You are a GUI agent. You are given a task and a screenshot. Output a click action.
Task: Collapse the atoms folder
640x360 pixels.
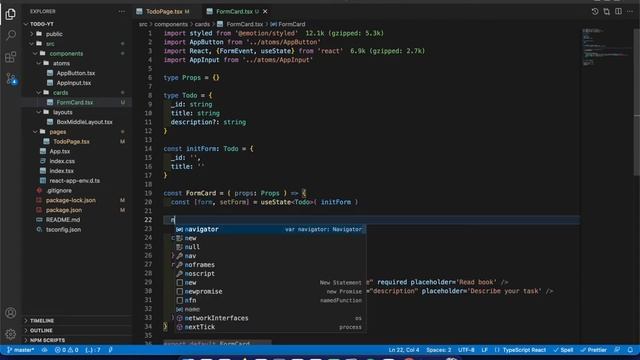(61, 63)
